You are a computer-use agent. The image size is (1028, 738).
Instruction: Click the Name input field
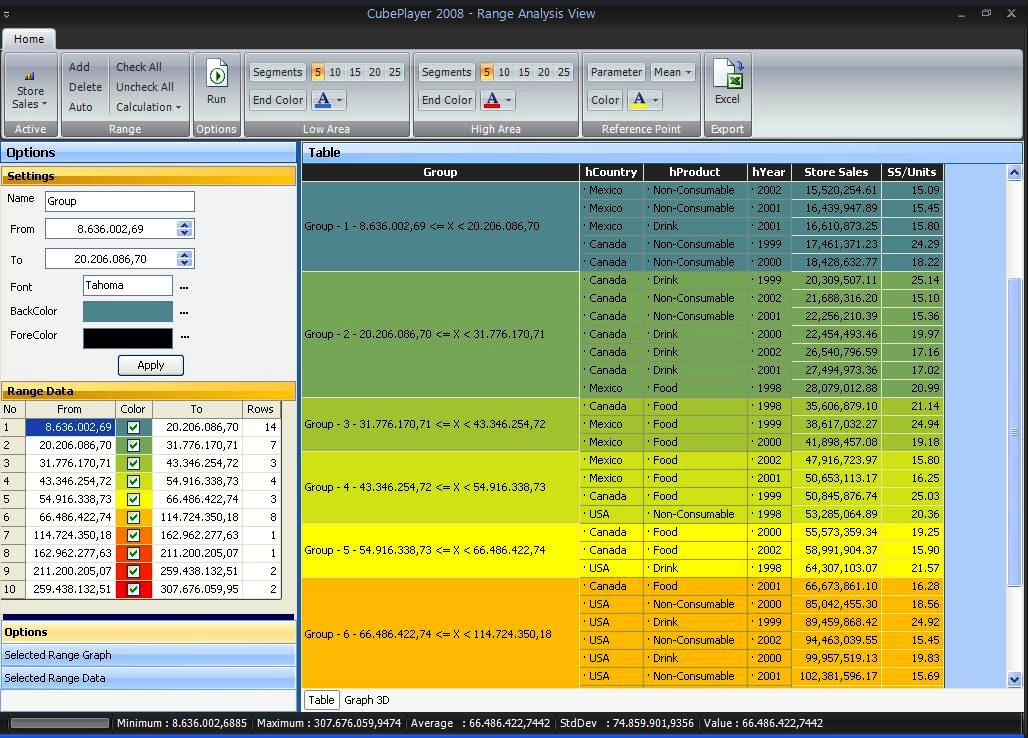tap(120, 201)
